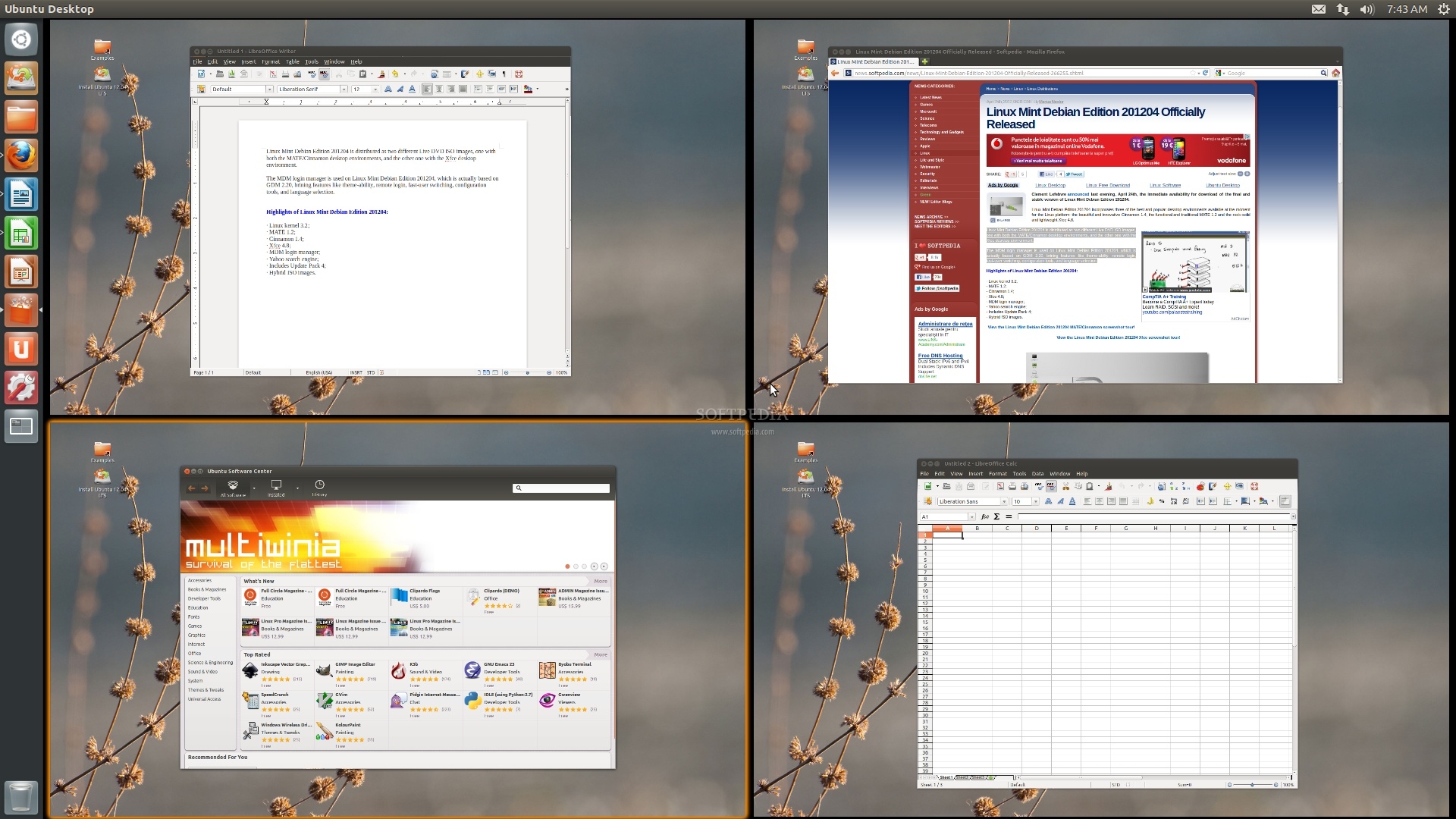The width and height of the screenshot is (1456, 819).
Task: Open System Settings from the launcher
Action: click(x=21, y=388)
